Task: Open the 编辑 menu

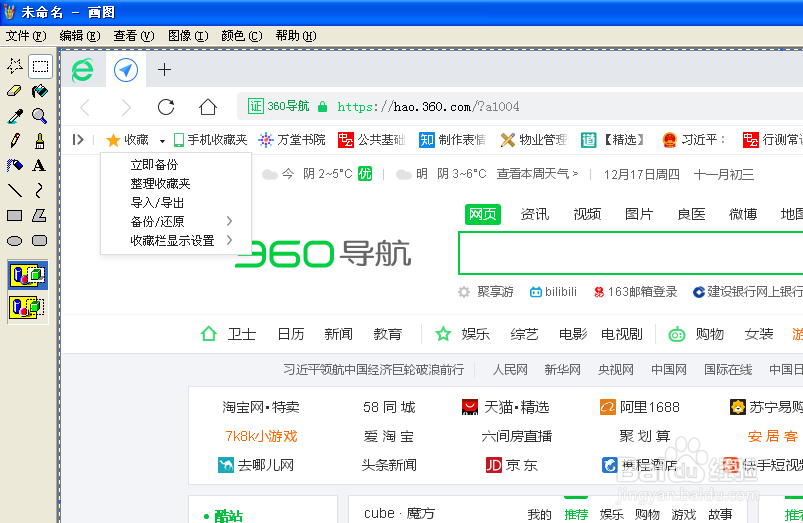Action: 80,36
